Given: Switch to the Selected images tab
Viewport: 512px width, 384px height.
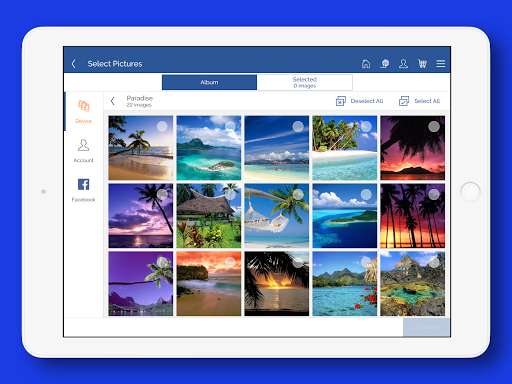Looking at the screenshot, I should tap(305, 82).
